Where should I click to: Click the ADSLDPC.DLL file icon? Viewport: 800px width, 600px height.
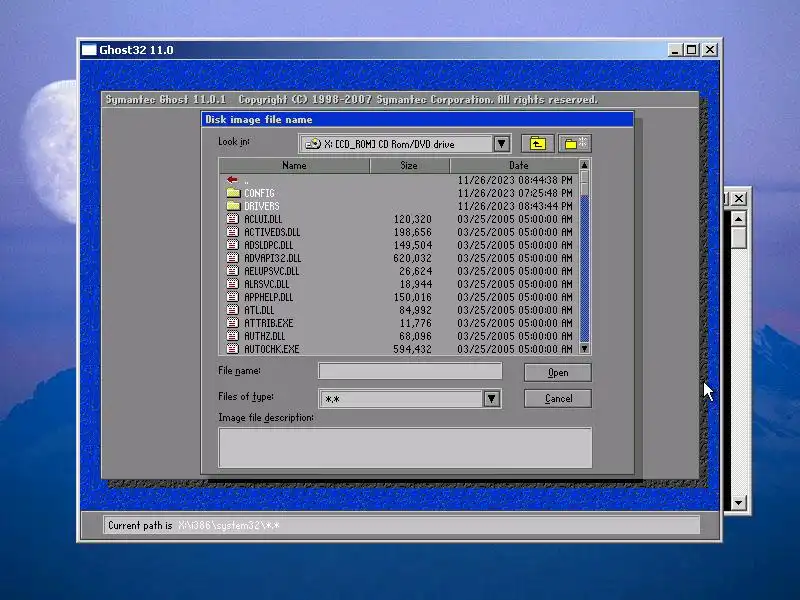pos(233,245)
